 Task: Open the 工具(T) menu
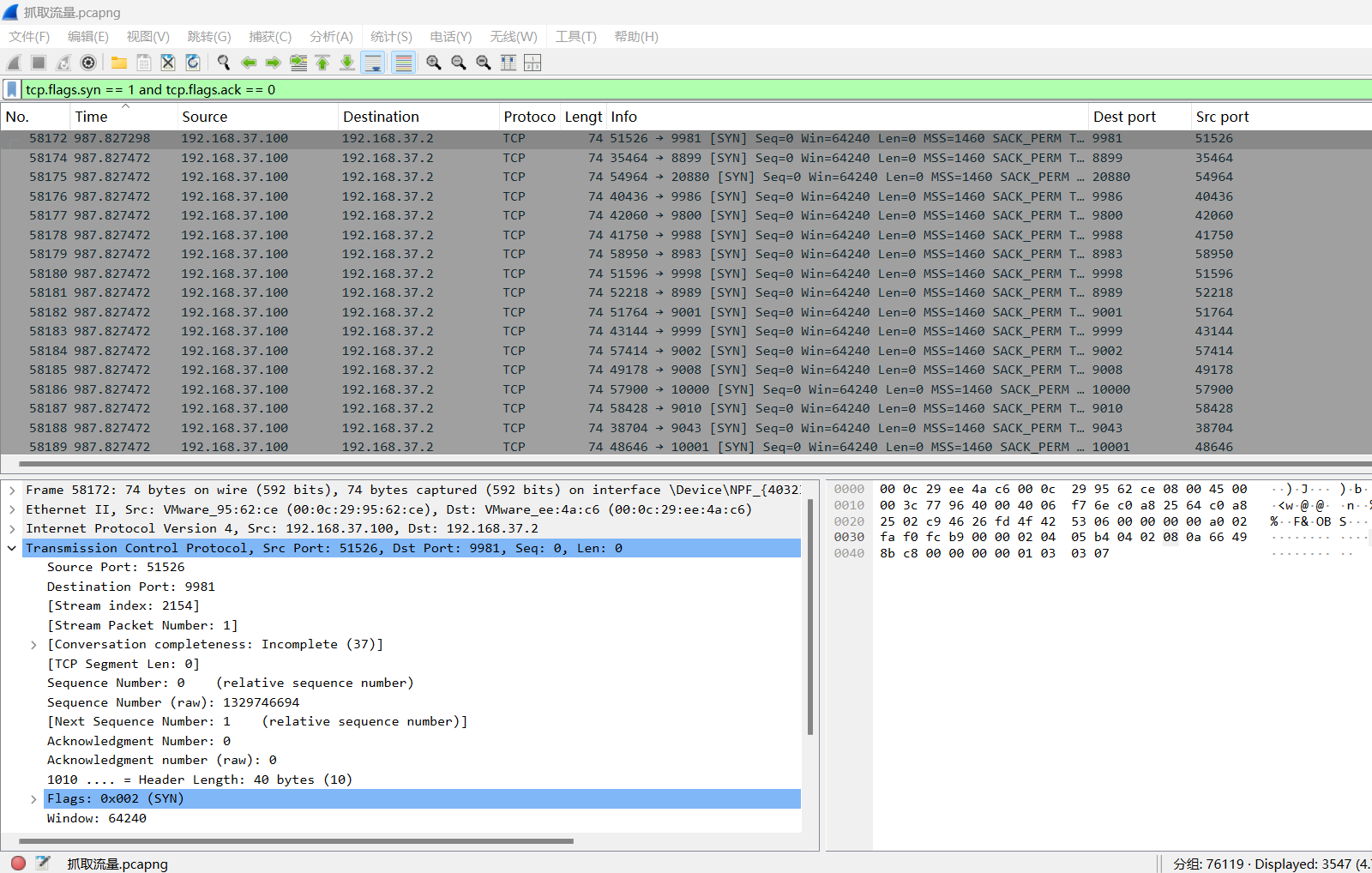(x=575, y=37)
